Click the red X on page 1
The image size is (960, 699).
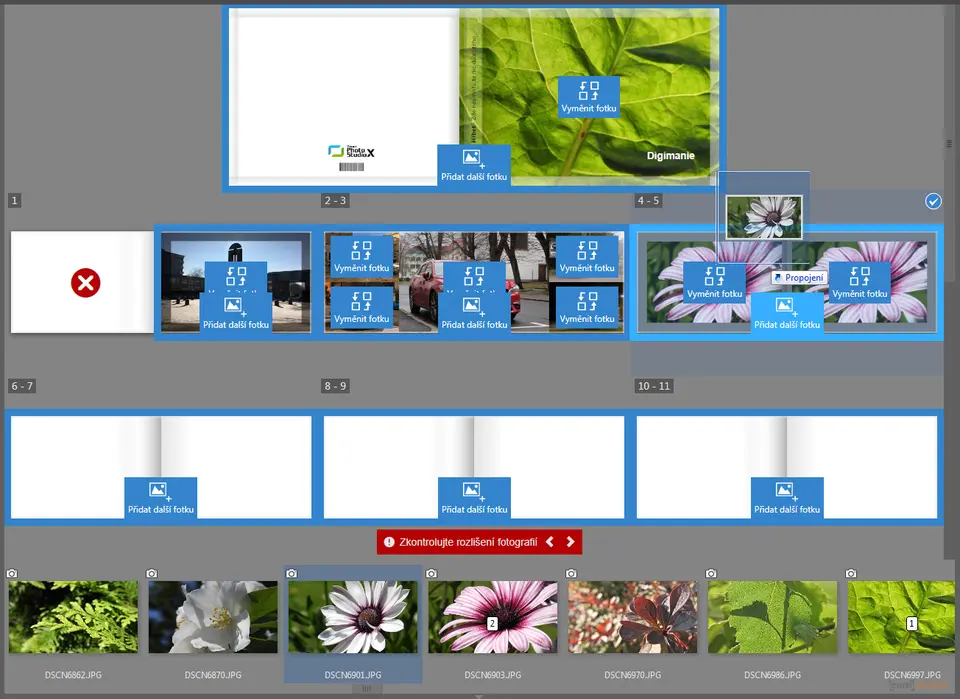(x=86, y=283)
